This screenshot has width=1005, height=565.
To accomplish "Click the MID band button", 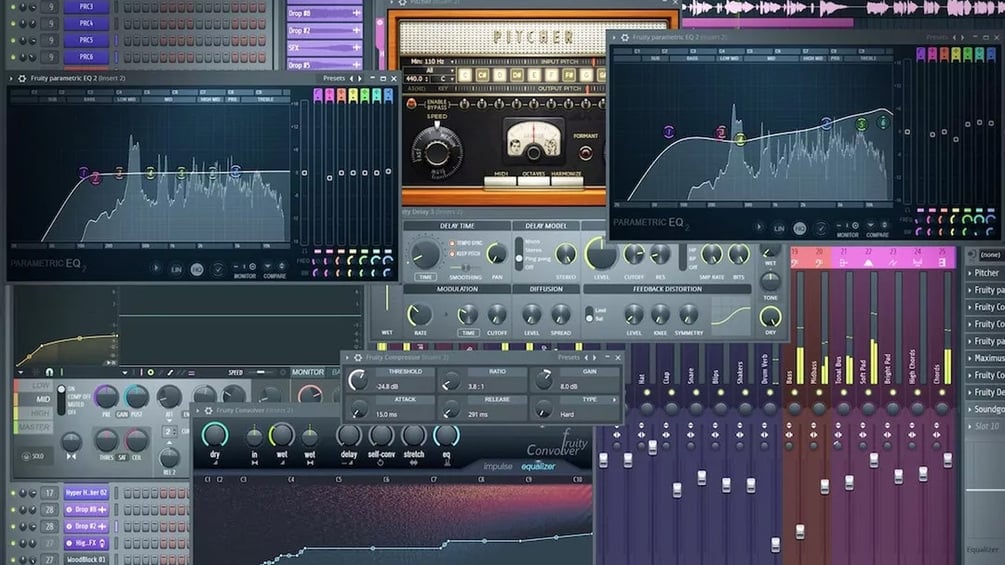I will (33, 399).
